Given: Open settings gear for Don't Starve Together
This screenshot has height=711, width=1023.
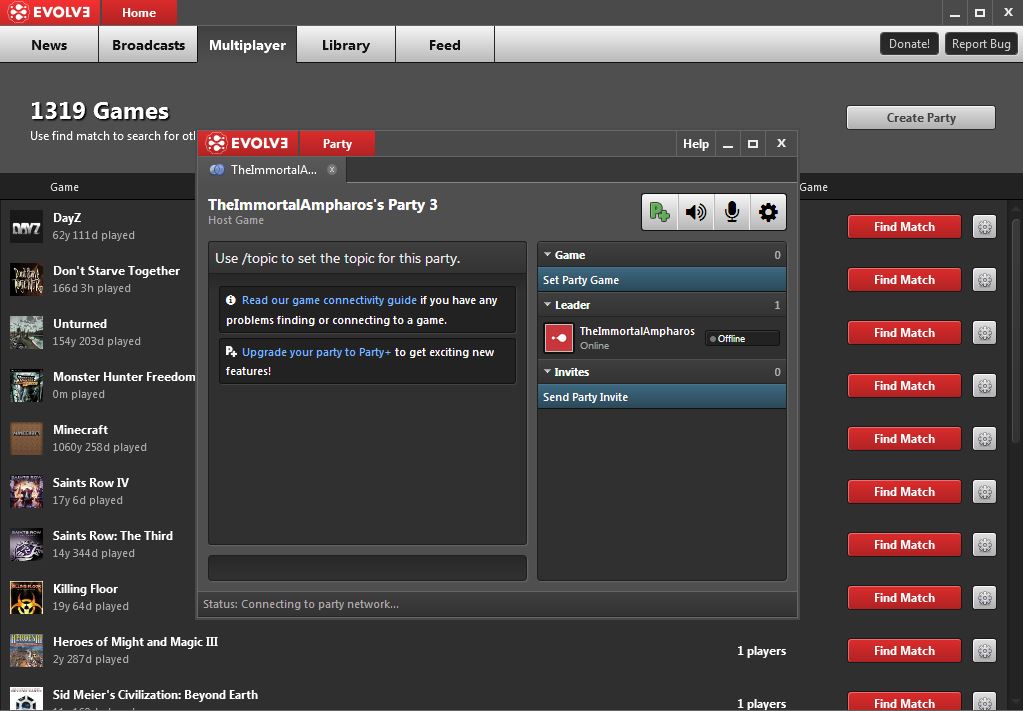Looking at the screenshot, I should pos(985,280).
